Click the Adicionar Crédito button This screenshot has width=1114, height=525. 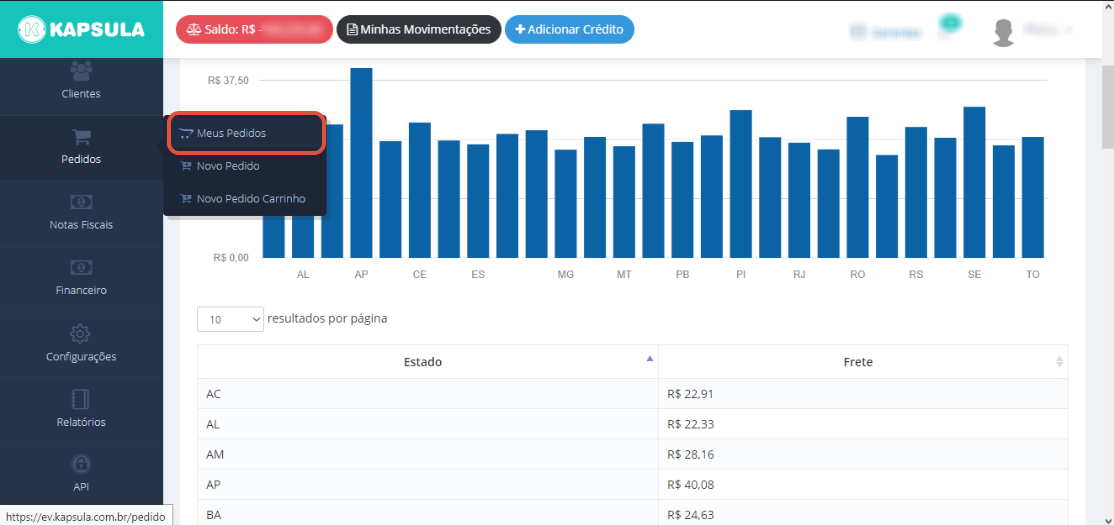point(569,30)
